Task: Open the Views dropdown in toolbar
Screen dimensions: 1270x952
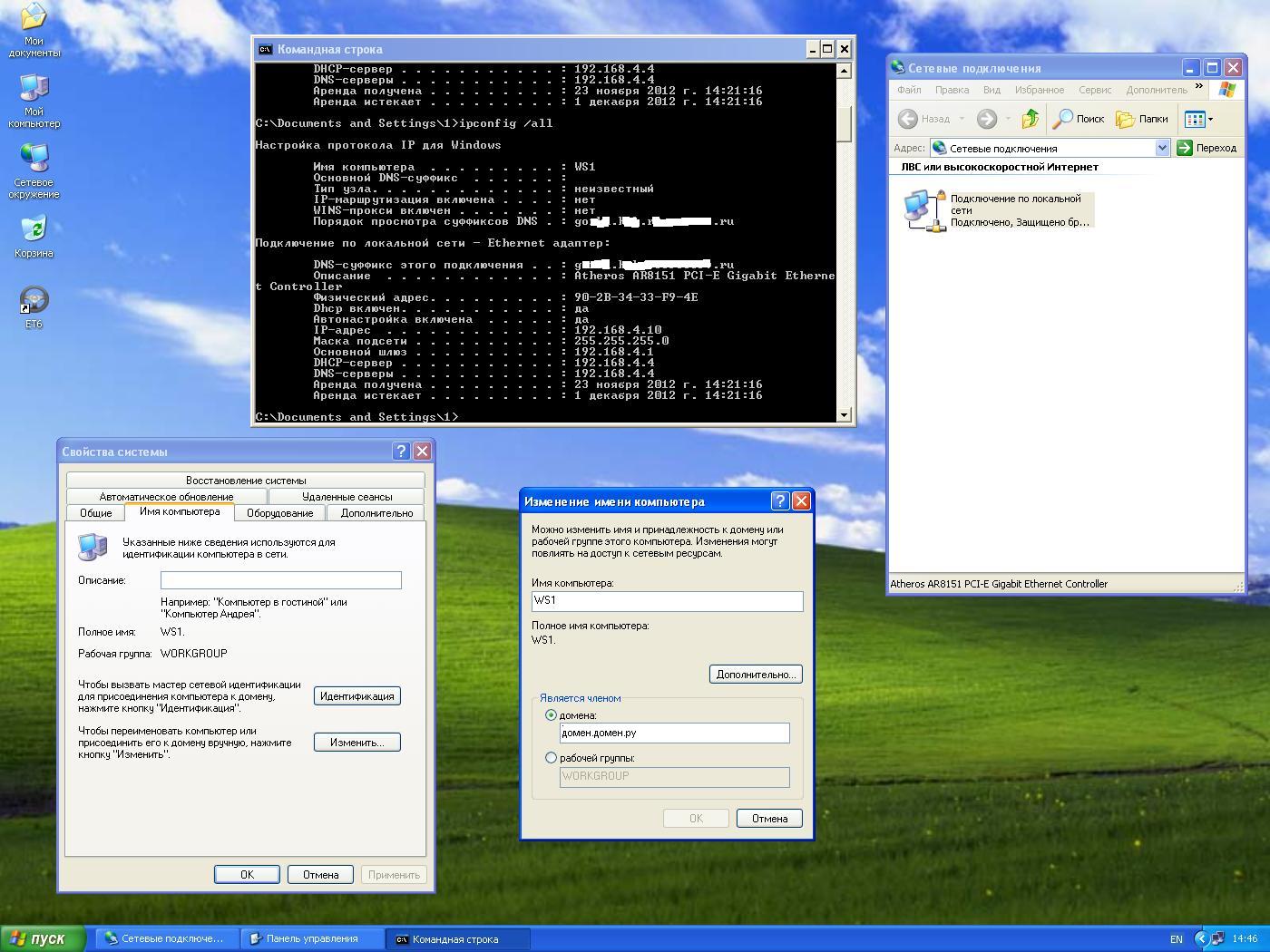Action: (x=1199, y=119)
